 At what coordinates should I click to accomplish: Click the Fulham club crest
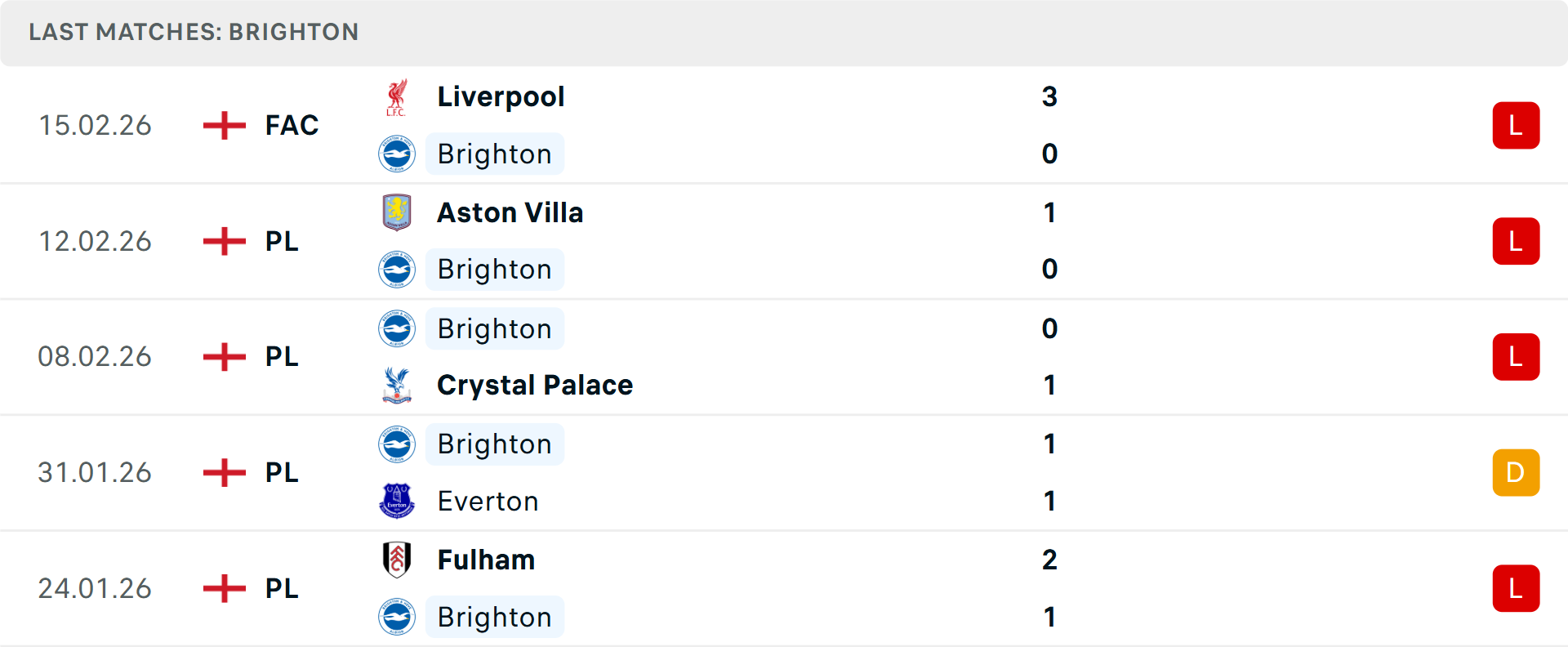[x=397, y=560]
